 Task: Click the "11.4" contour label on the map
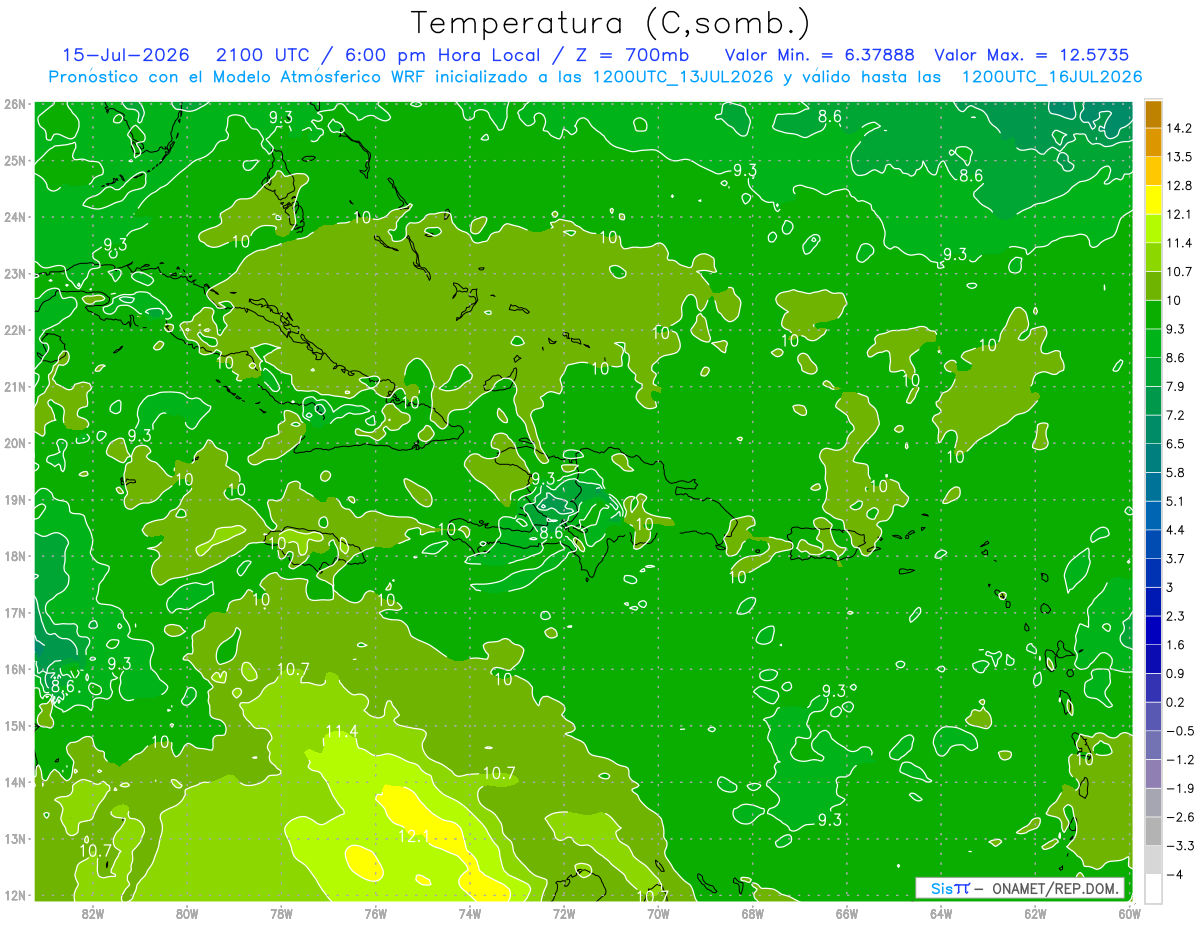tap(341, 732)
